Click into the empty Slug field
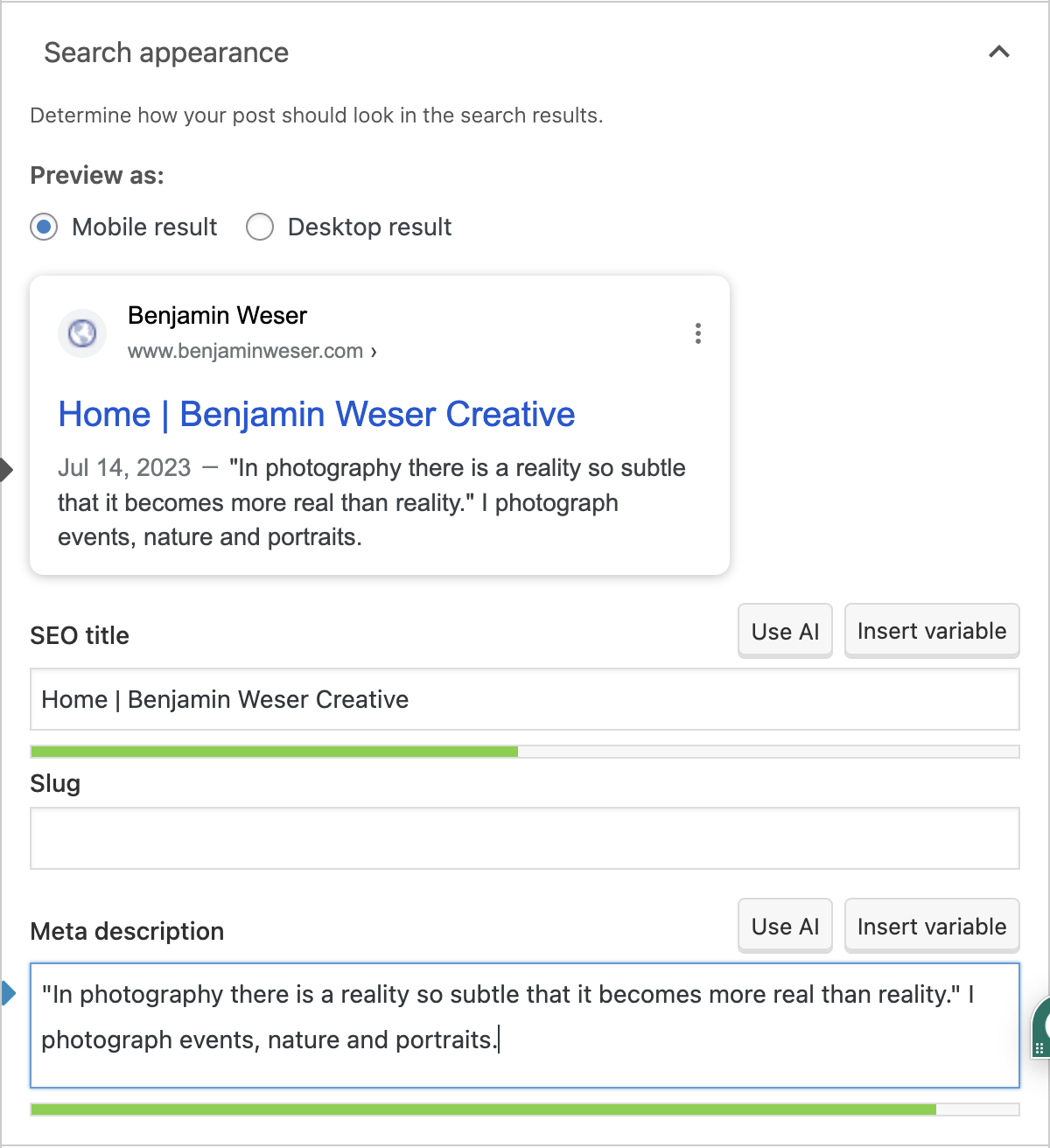The image size is (1050, 1148). click(525, 838)
